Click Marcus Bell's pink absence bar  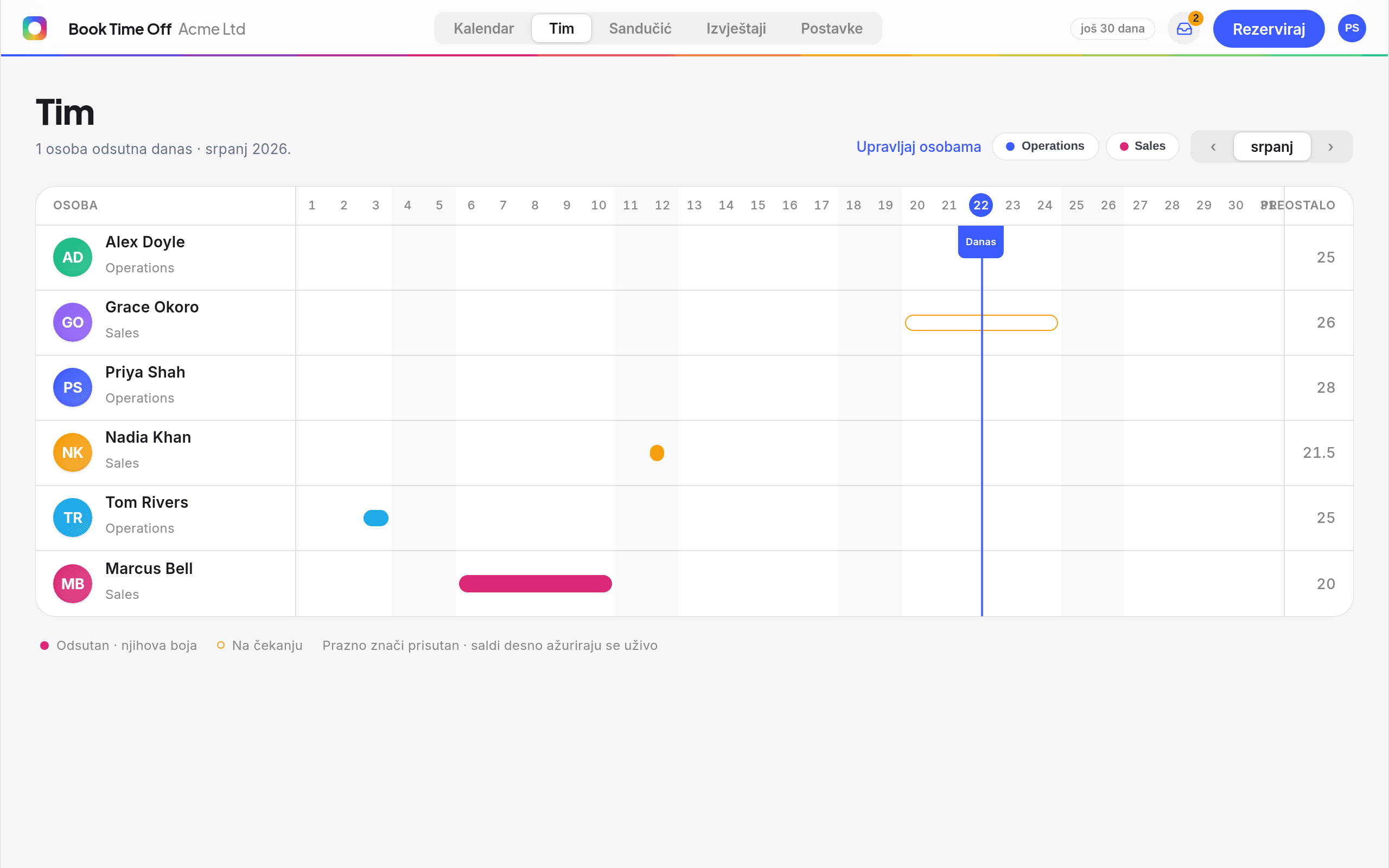[535, 584]
